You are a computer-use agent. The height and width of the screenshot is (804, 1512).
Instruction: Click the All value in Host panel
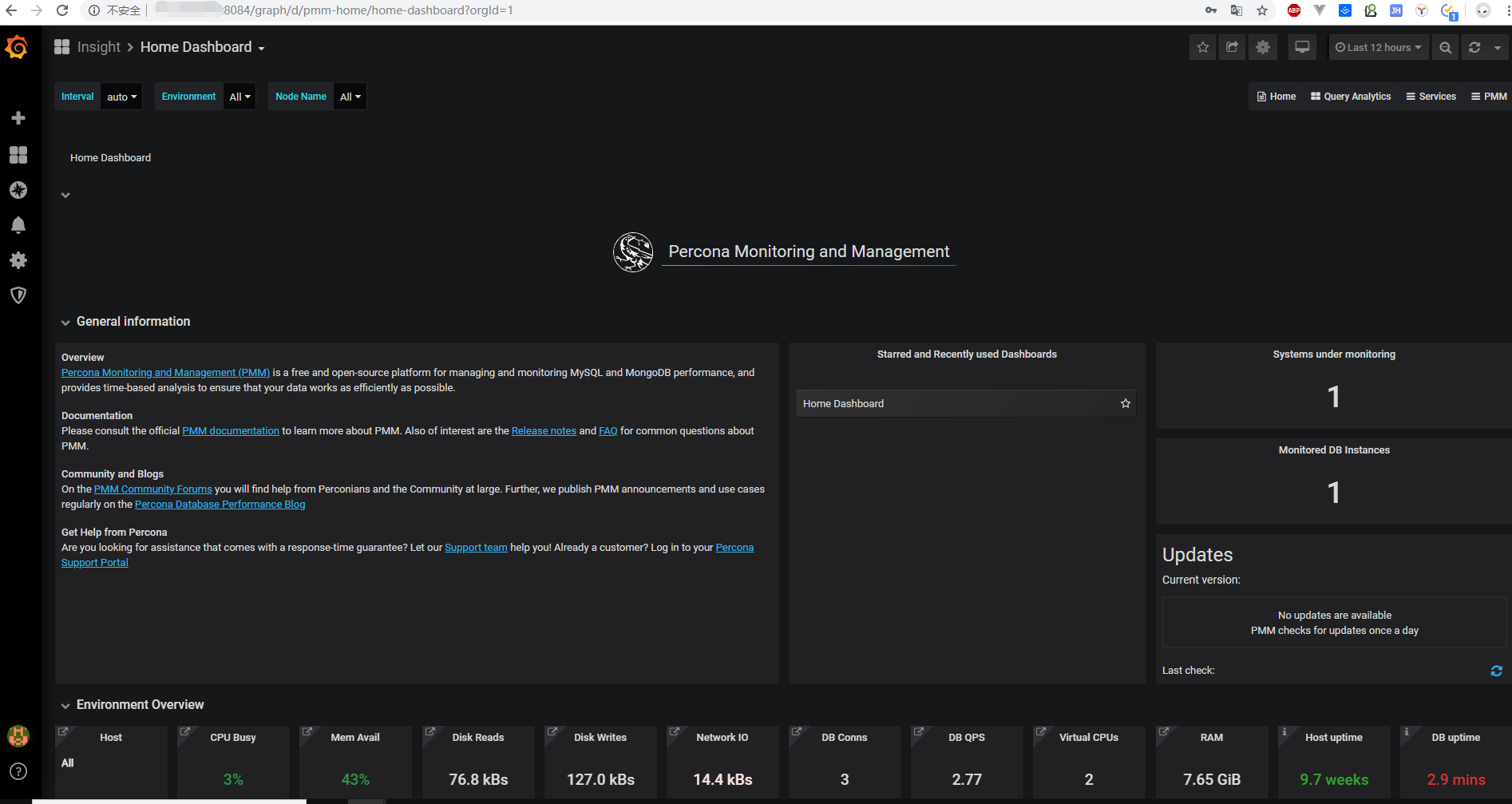[x=68, y=763]
